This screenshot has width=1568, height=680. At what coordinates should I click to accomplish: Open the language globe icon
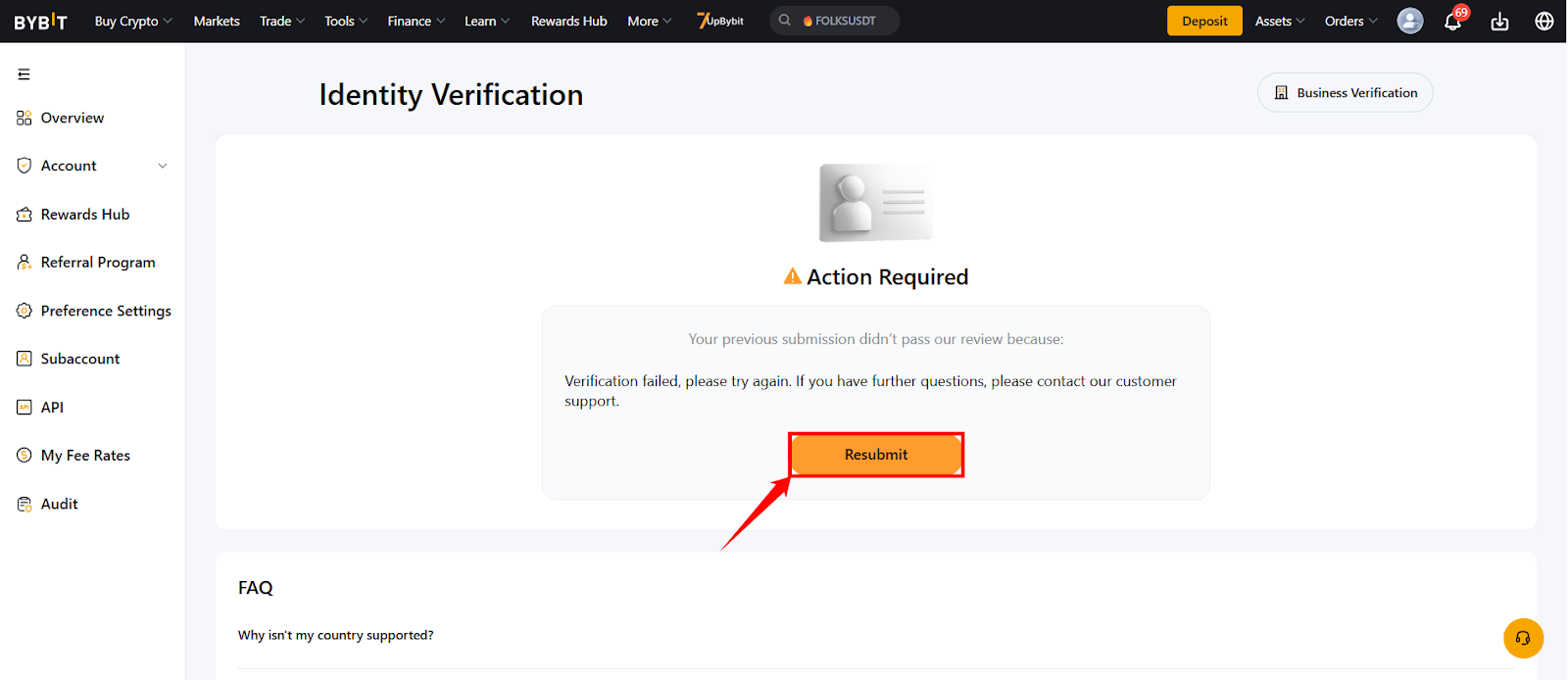point(1544,21)
